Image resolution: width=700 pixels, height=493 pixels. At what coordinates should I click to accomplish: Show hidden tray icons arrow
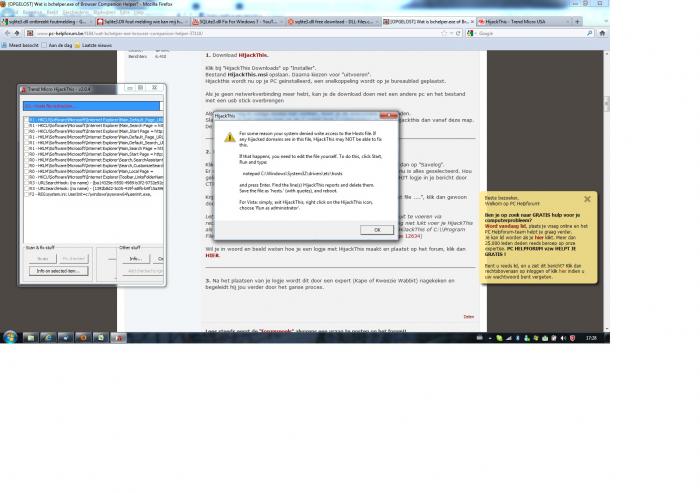click(x=490, y=338)
